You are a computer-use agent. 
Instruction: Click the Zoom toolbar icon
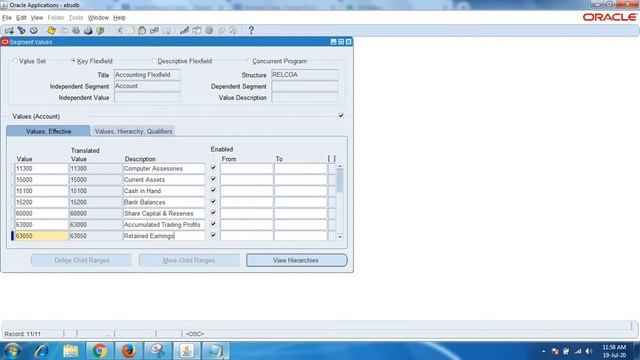click(x=197, y=31)
